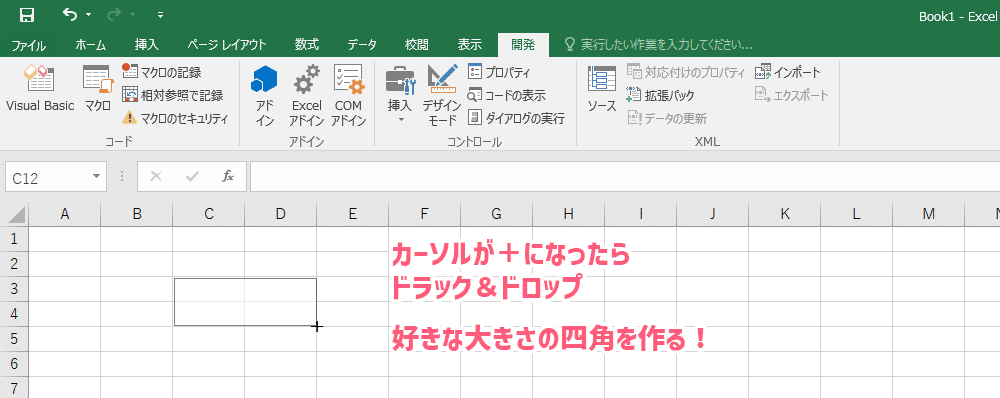
Task: Customize the Quick Access Toolbar dropdown
Action: (x=161, y=15)
